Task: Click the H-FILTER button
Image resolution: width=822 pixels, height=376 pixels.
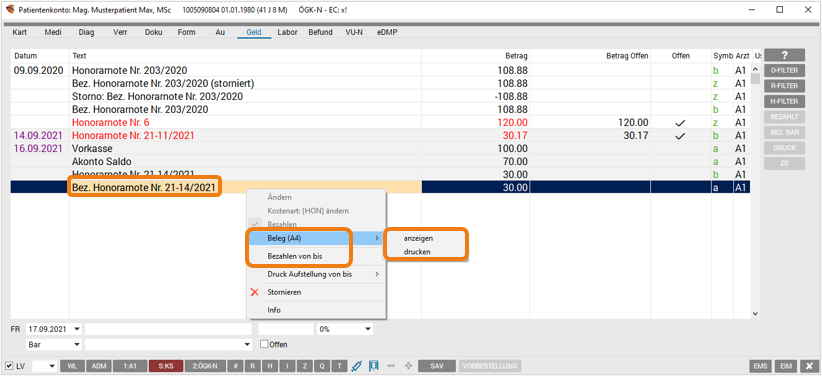Action: [784, 101]
